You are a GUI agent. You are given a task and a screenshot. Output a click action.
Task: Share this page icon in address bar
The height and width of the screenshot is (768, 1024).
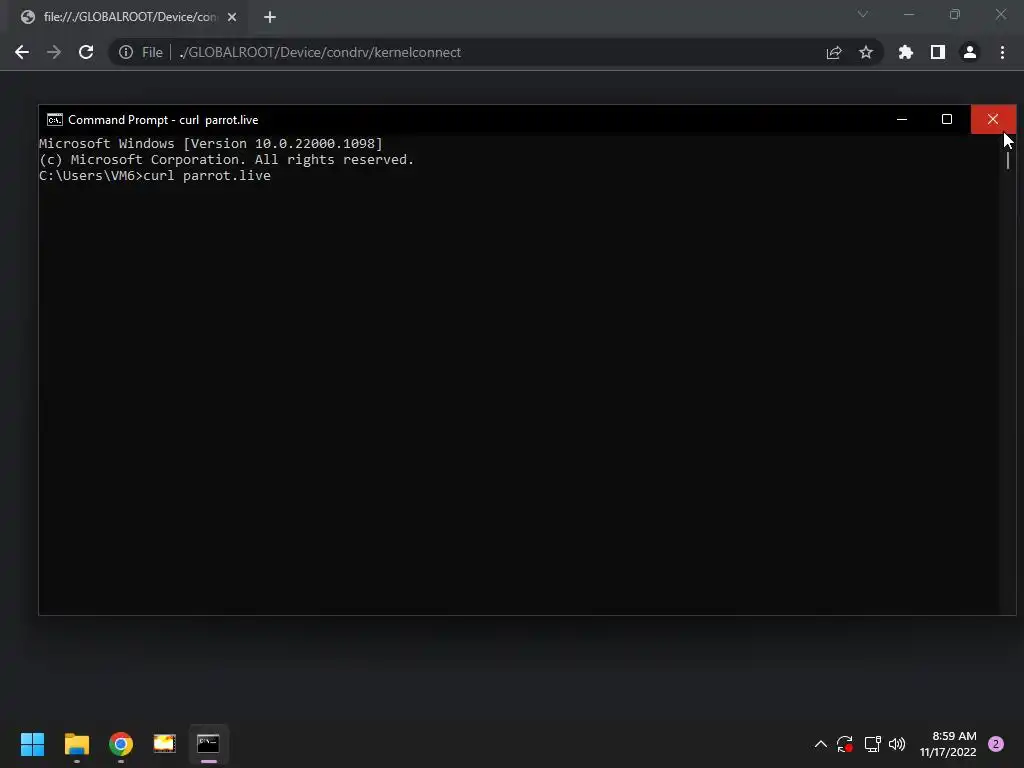[x=834, y=52]
